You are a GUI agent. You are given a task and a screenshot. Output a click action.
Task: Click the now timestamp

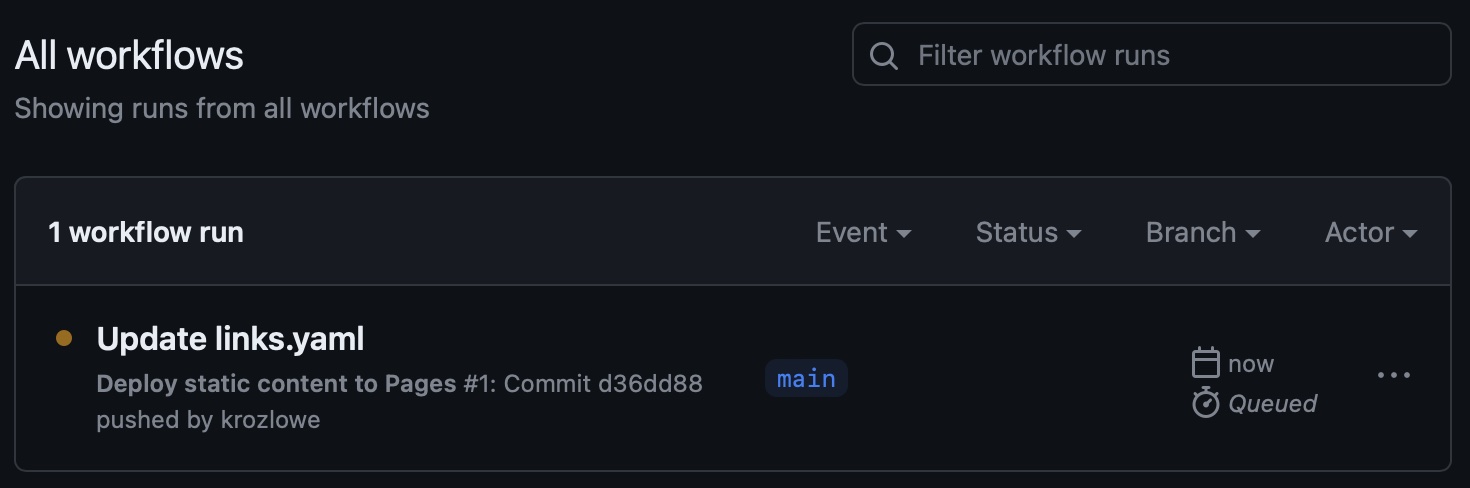(1251, 364)
